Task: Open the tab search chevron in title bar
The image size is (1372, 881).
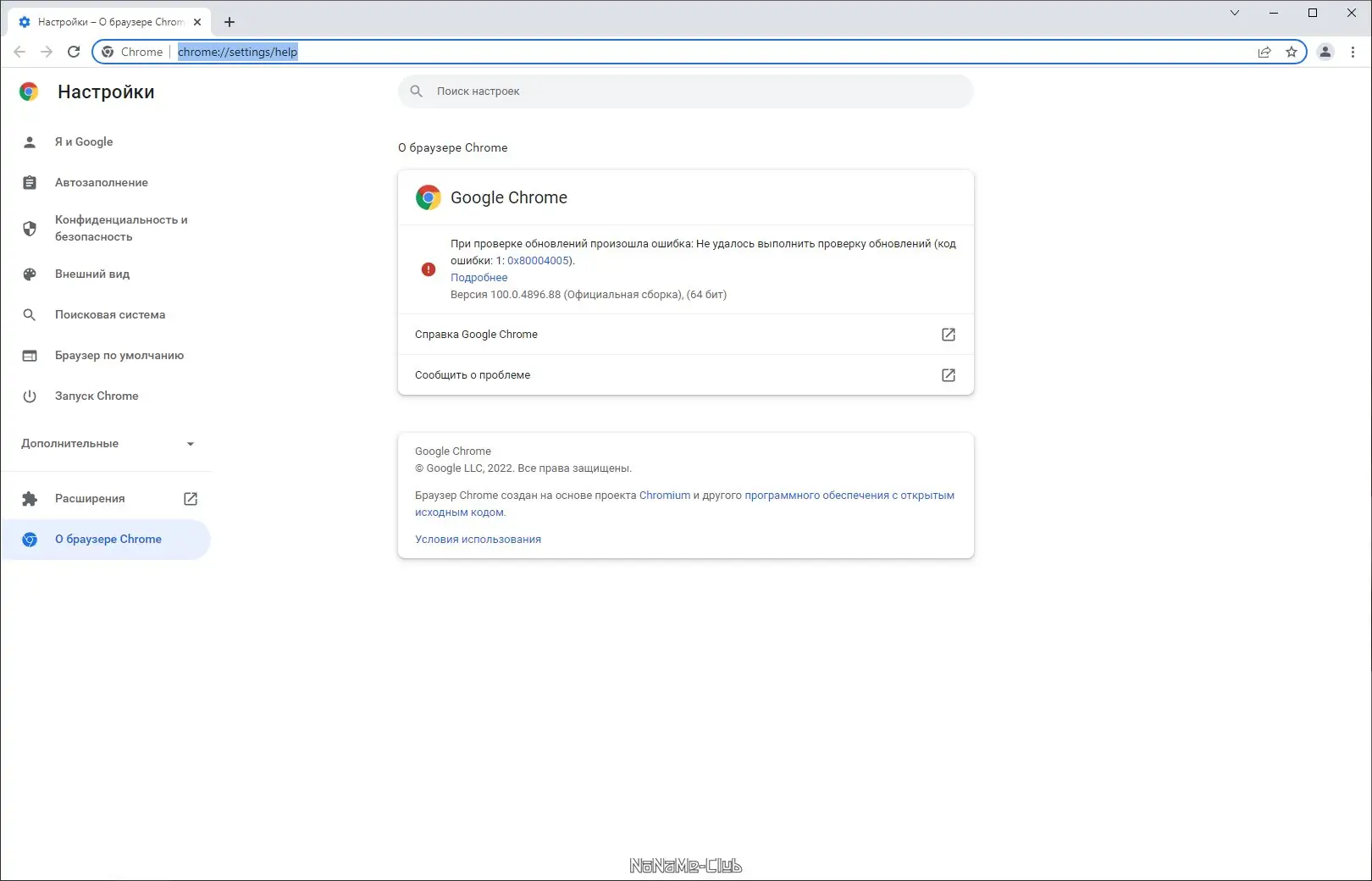Action: pos(1235,13)
